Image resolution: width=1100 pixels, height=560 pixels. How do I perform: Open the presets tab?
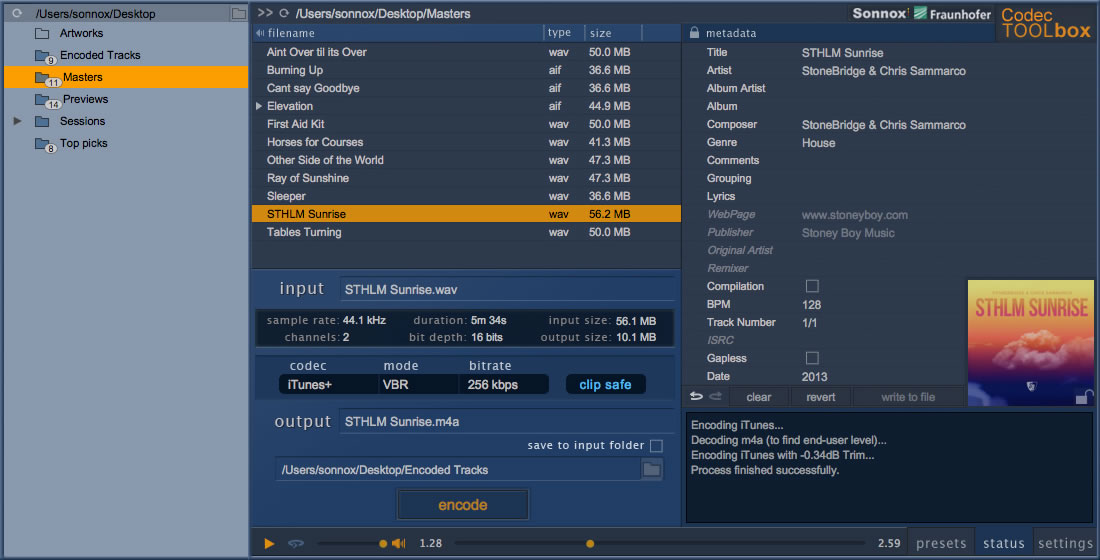(941, 543)
